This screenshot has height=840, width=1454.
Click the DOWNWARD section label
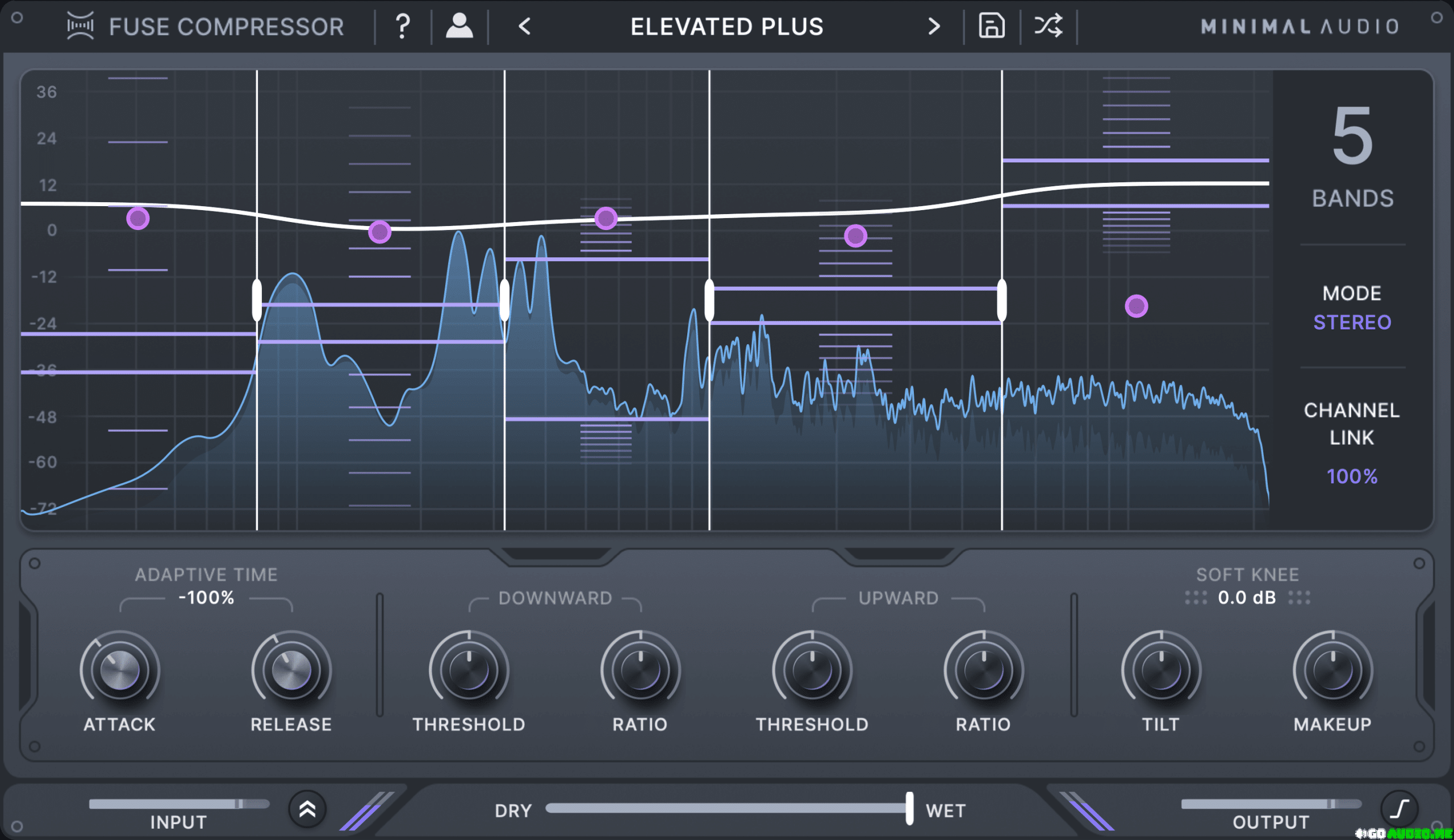[555, 598]
